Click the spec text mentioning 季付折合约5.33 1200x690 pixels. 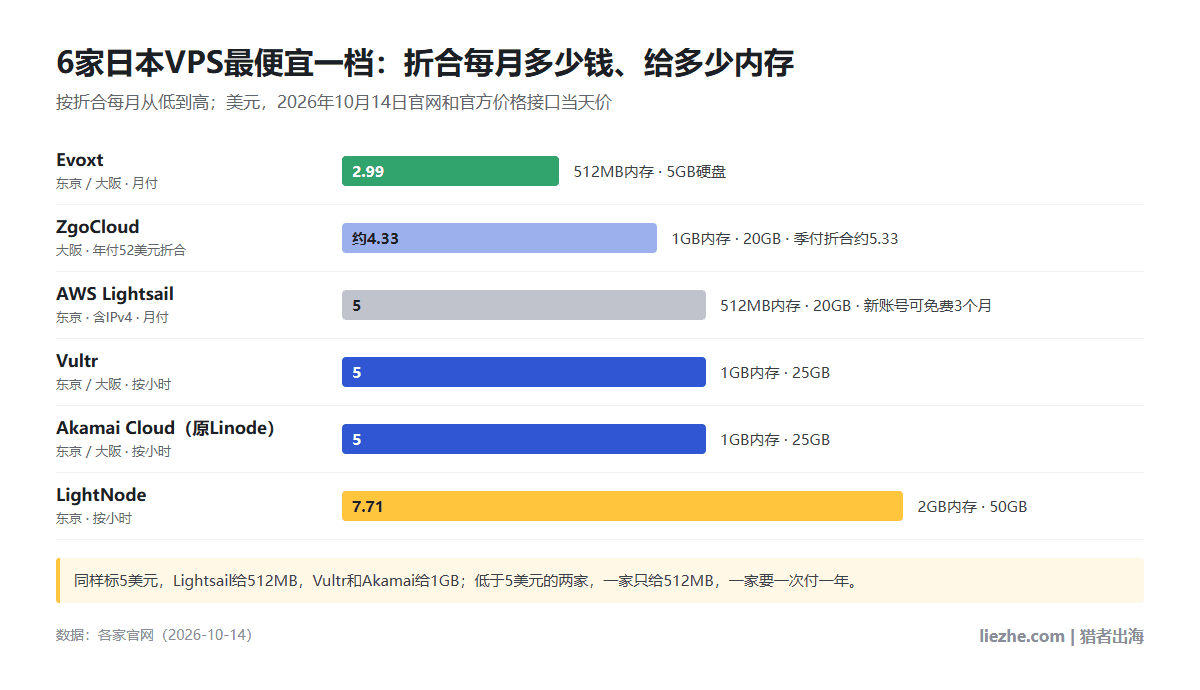coord(785,239)
